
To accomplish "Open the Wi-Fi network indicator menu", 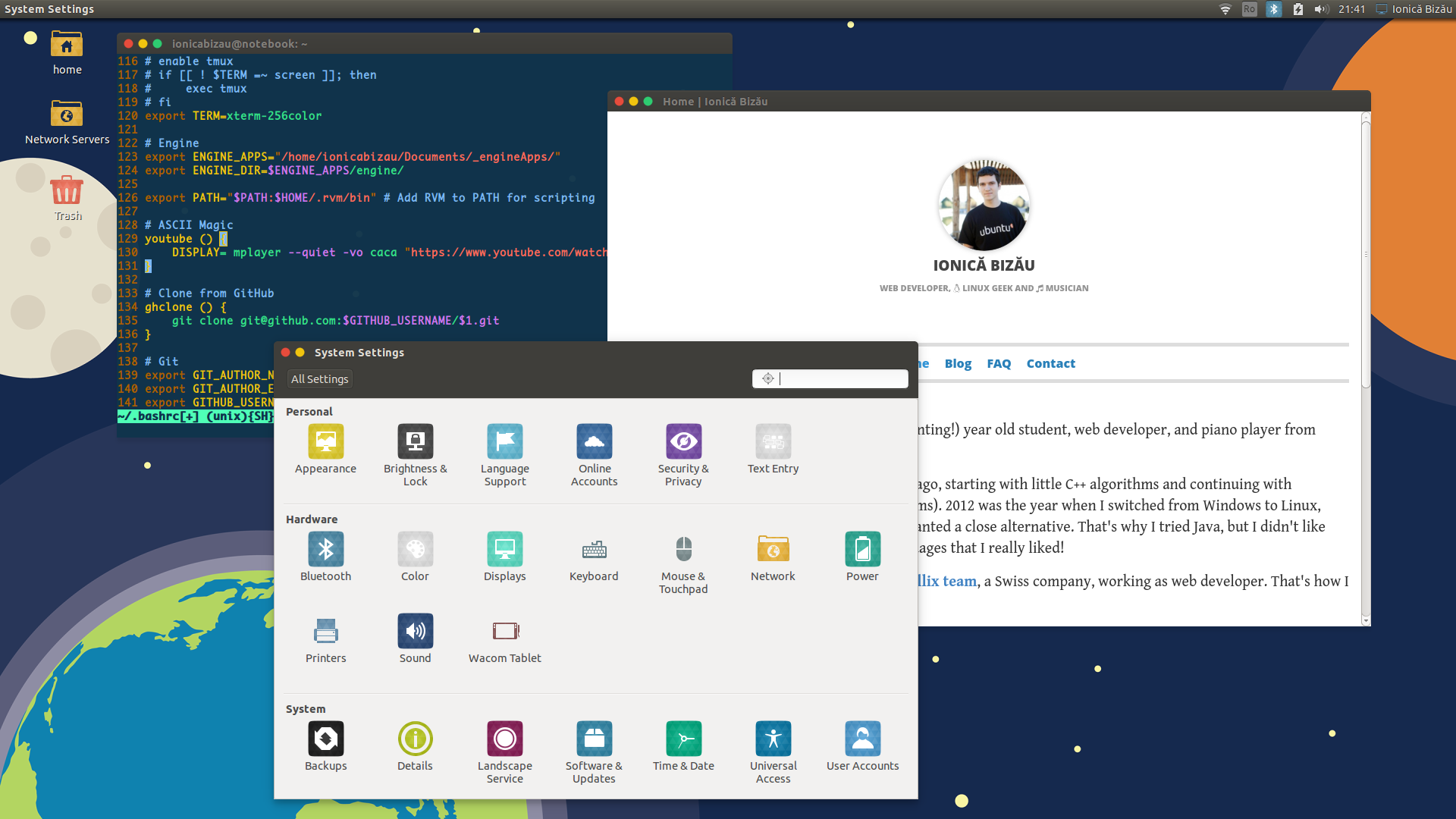I will [x=1225, y=9].
